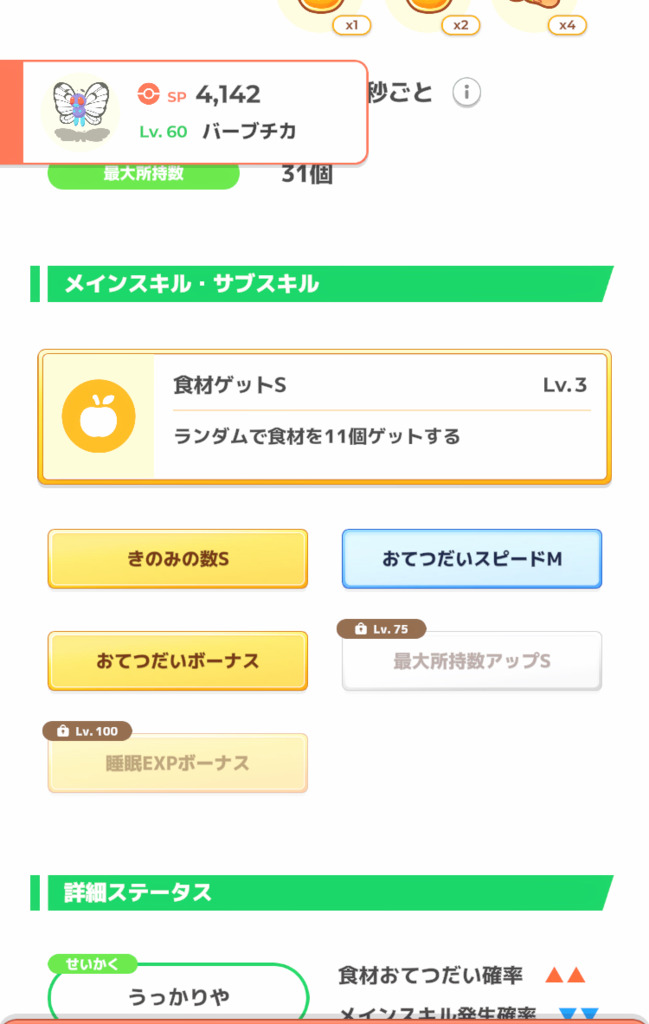Select the ingredient icon labeled x4
649x1024 pixels.
545,8
